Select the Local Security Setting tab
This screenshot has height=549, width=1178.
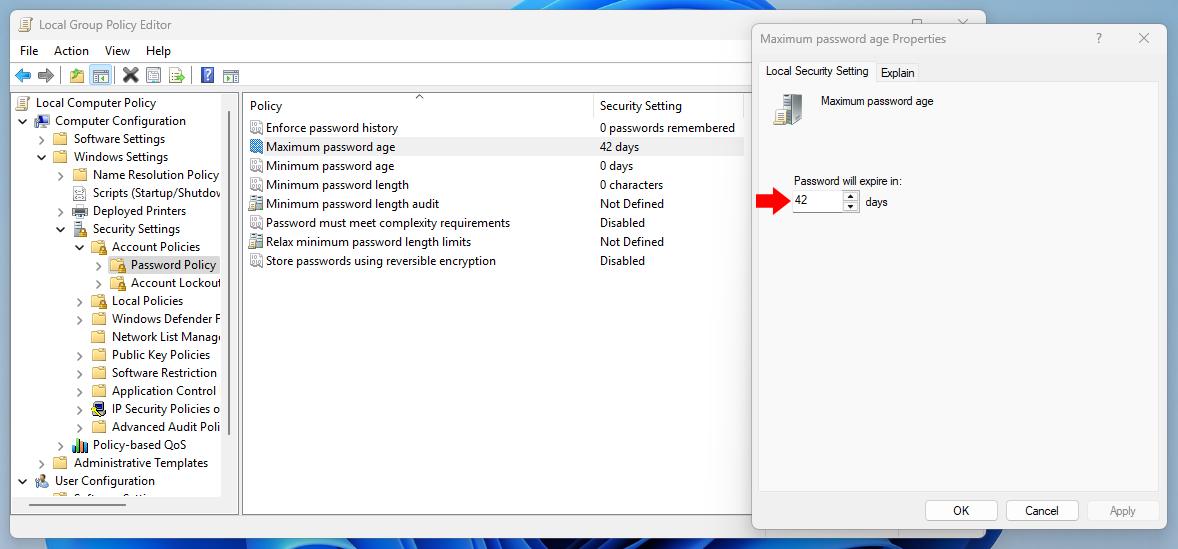(x=817, y=71)
